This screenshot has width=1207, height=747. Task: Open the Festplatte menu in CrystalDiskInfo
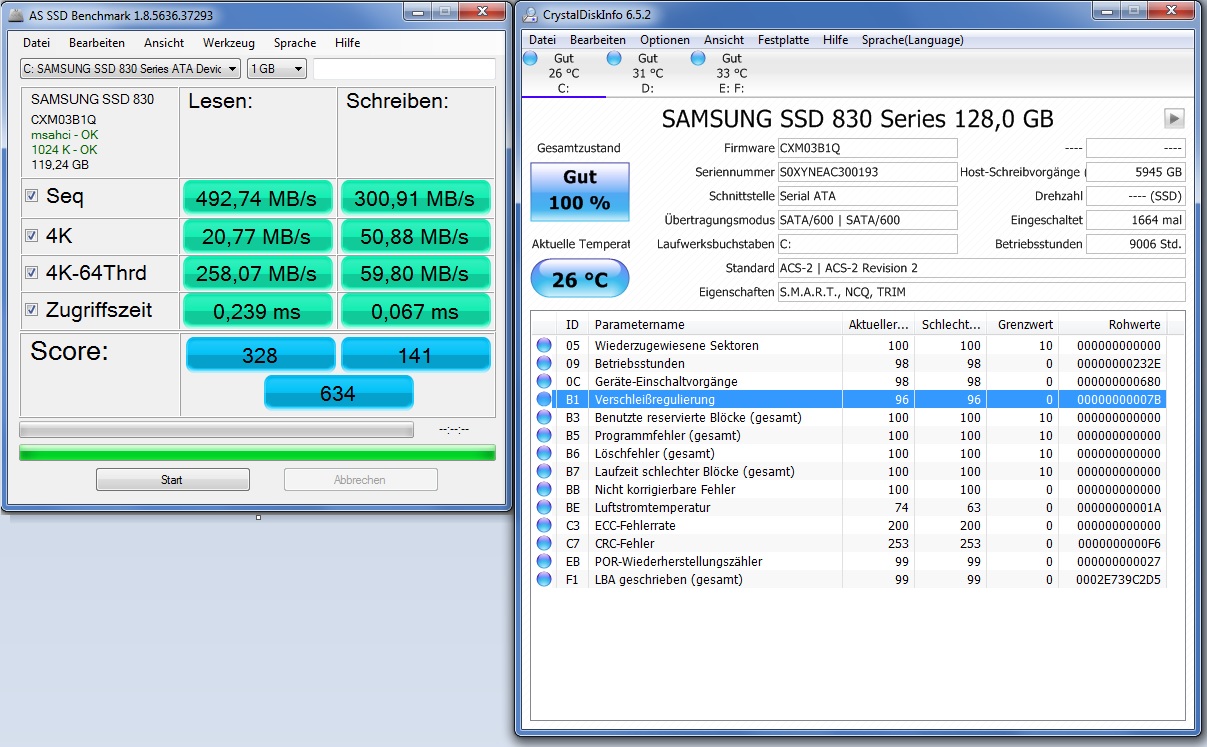[x=784, y=40]
